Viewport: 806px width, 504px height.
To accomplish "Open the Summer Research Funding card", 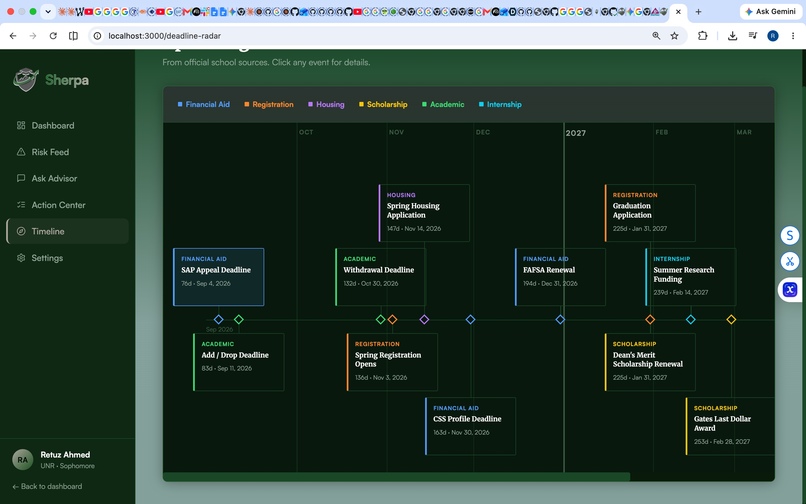I will (x=691, y=277).
